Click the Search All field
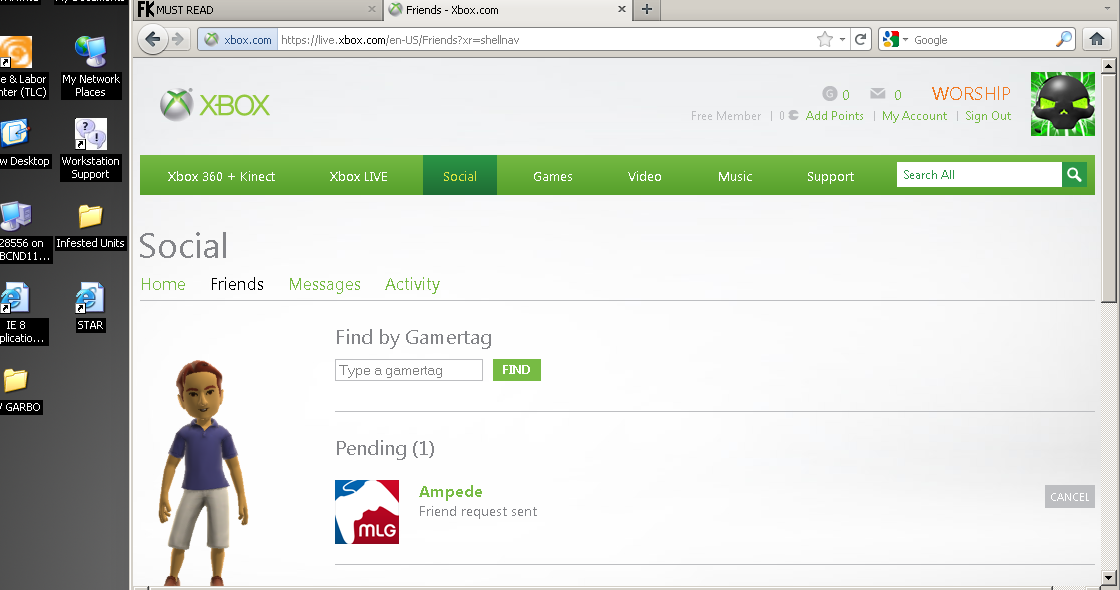 click(979, 175)
